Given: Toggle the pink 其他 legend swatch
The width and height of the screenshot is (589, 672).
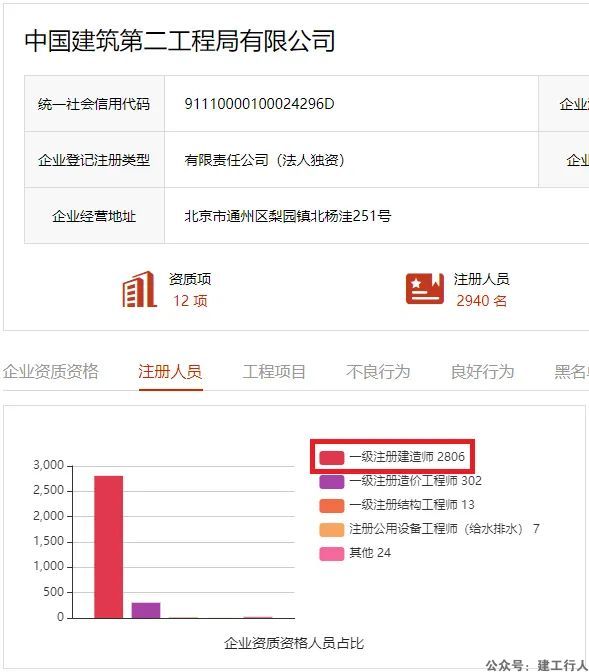Looking at the screenshot, I should tap(331, 553).
